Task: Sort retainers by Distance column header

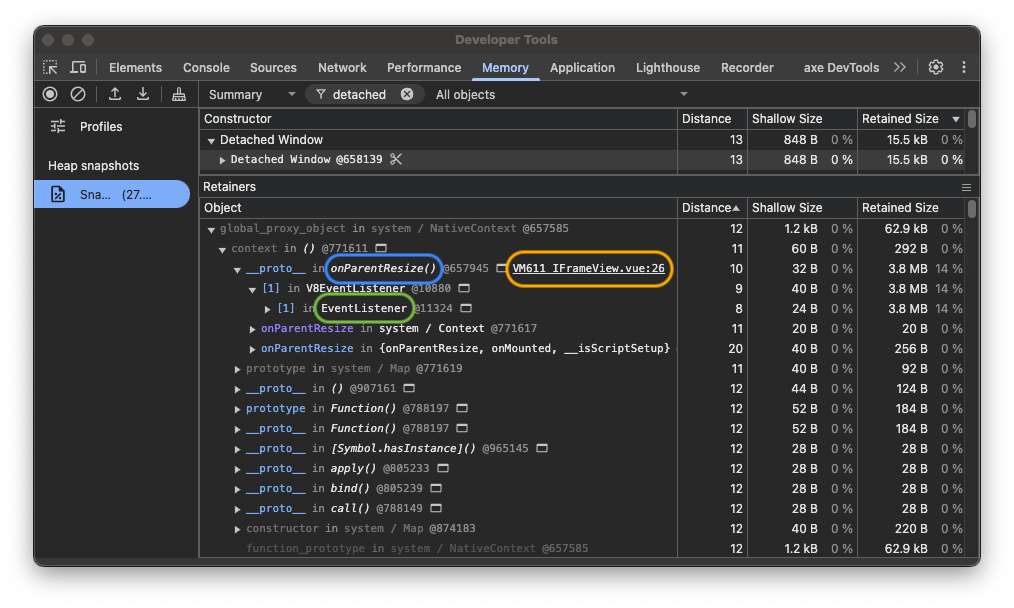Action: pos(712,208)
